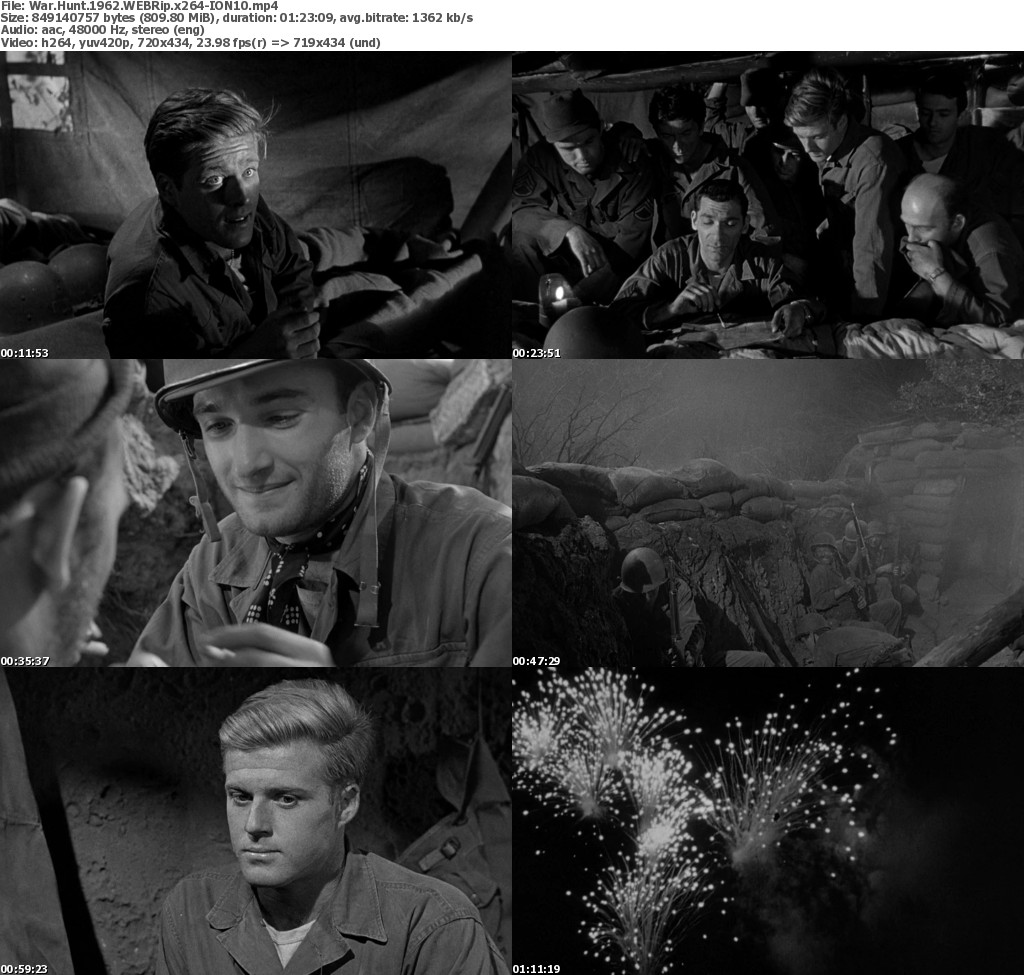Click the thumbnail at timestamp 00:11:53
The height and width of the screenshot is (975, 1024).
256,205
